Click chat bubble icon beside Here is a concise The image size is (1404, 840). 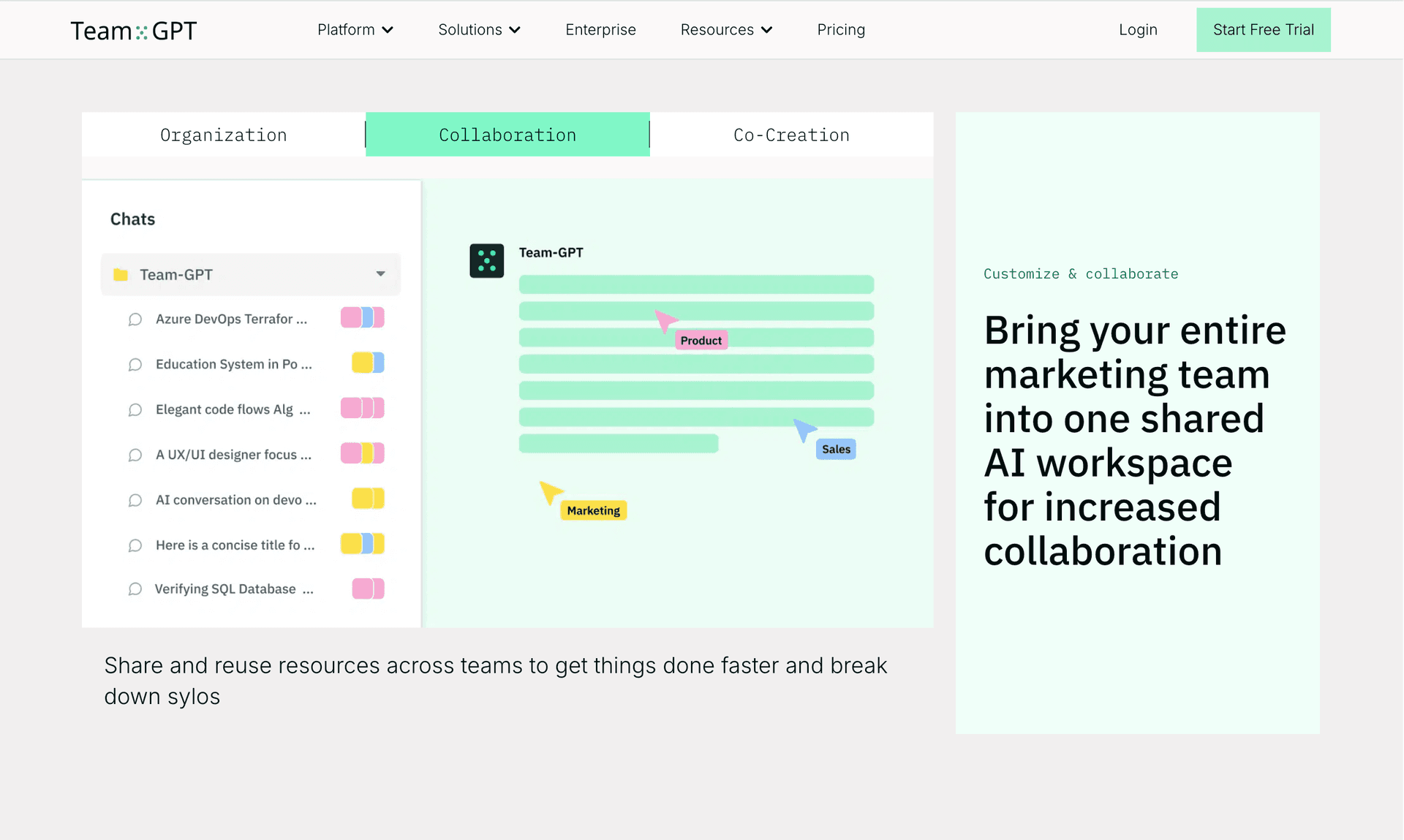pyautogui.click(x=135, y=546)
